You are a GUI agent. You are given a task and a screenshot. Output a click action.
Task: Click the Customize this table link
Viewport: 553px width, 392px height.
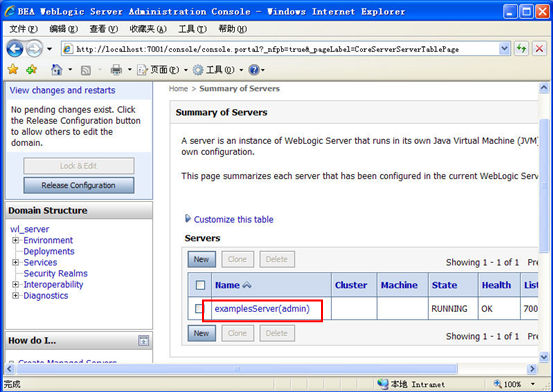(x=233, y=219)
